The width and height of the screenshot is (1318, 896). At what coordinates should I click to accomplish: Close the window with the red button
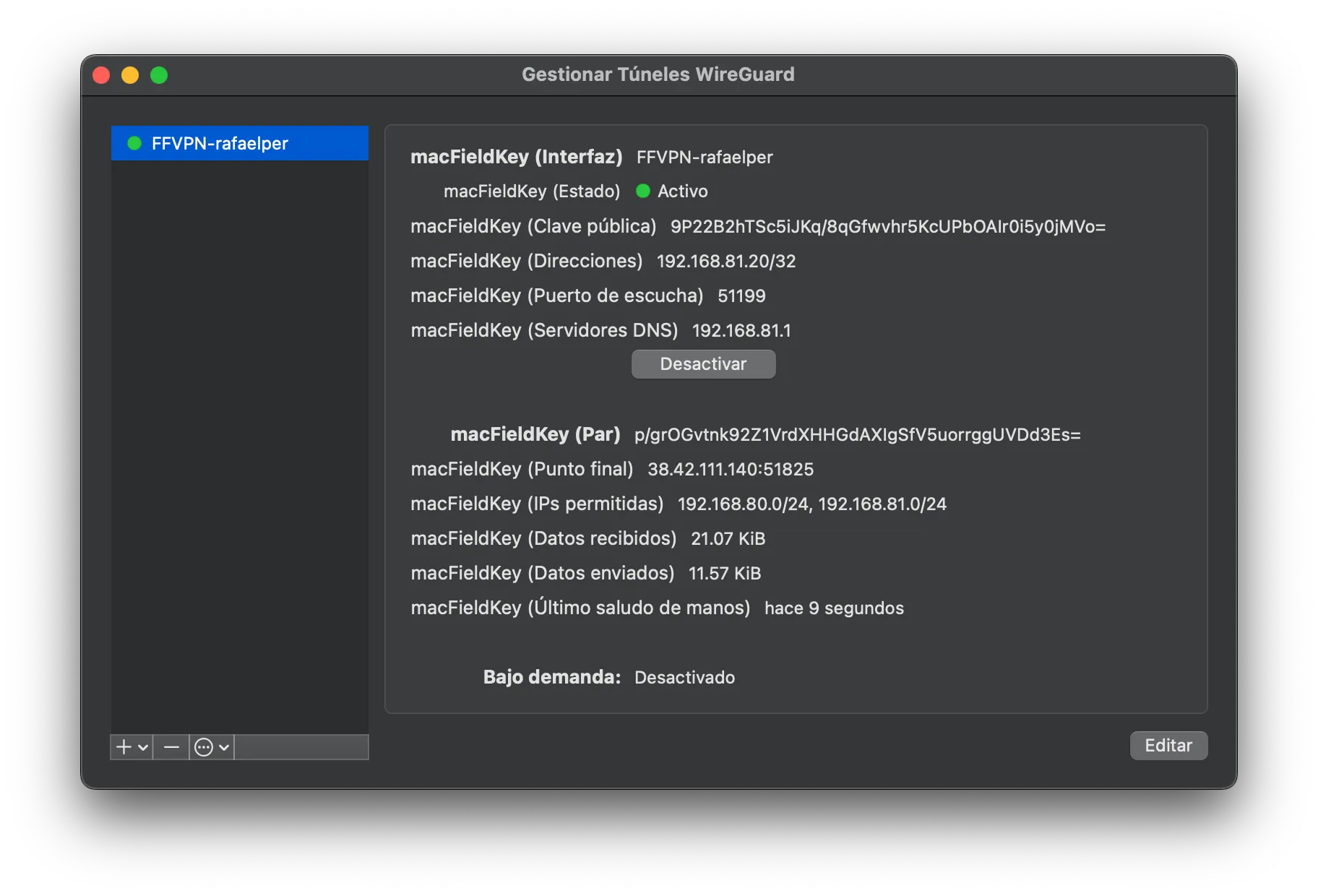[x=101, y=75]
